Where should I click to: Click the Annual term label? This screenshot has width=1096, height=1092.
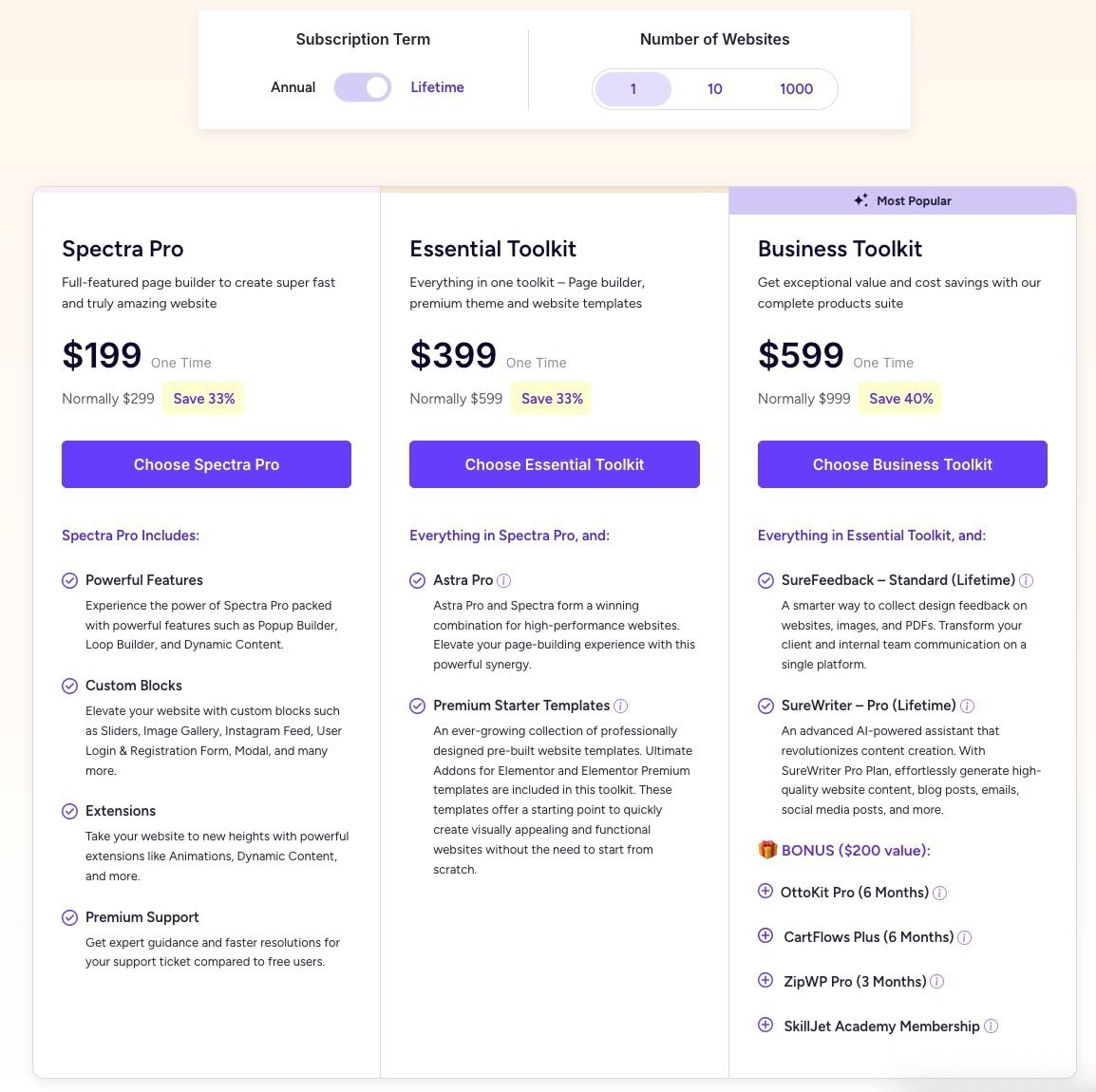(x=293, y=87)
